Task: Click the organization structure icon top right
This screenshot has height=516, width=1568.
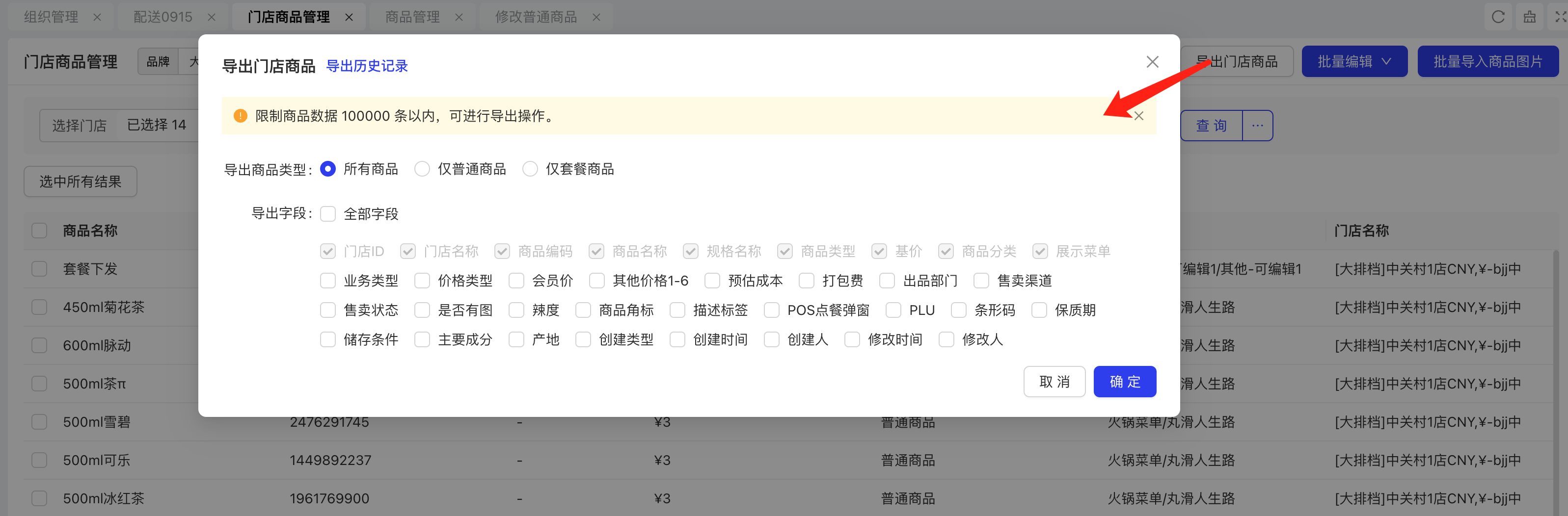Action: 1529,17
